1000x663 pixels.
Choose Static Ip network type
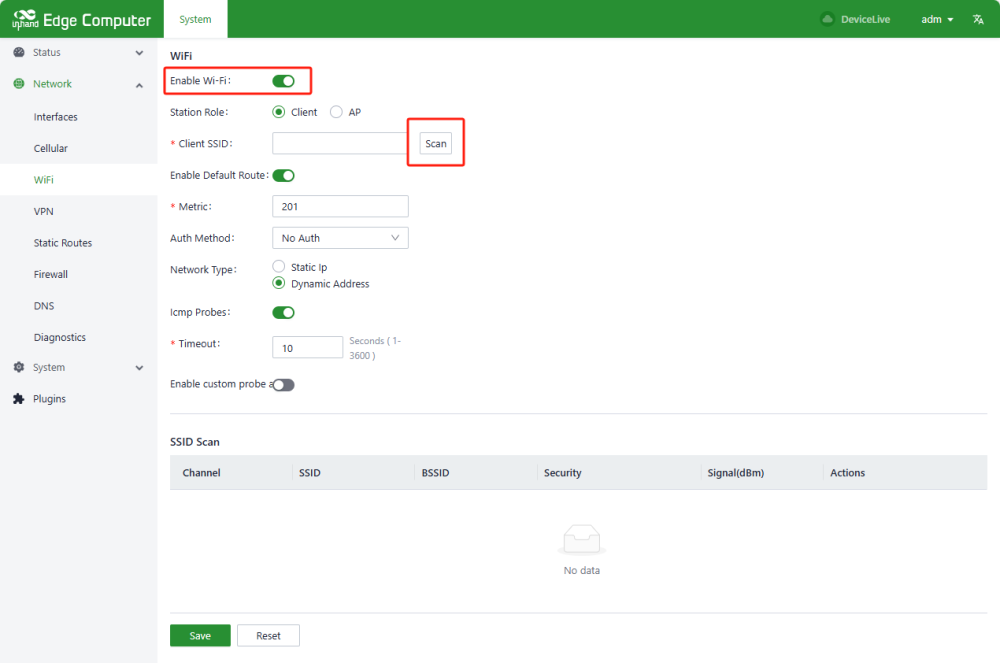pyautogui.click(x=279, y=267)
